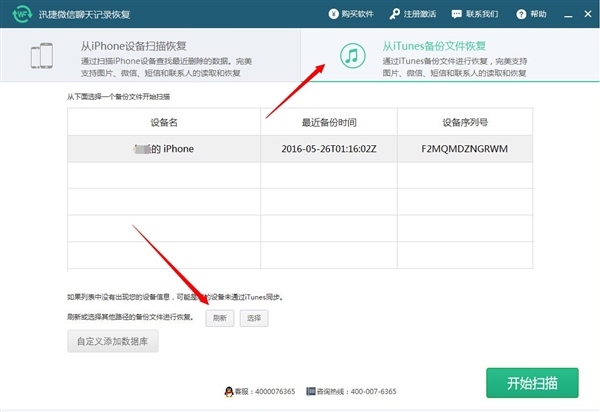The width and height of the screenshot is (600, 412).
Task: Click 咨询热线 400-007-6365 text
Action: click(357, 391)
